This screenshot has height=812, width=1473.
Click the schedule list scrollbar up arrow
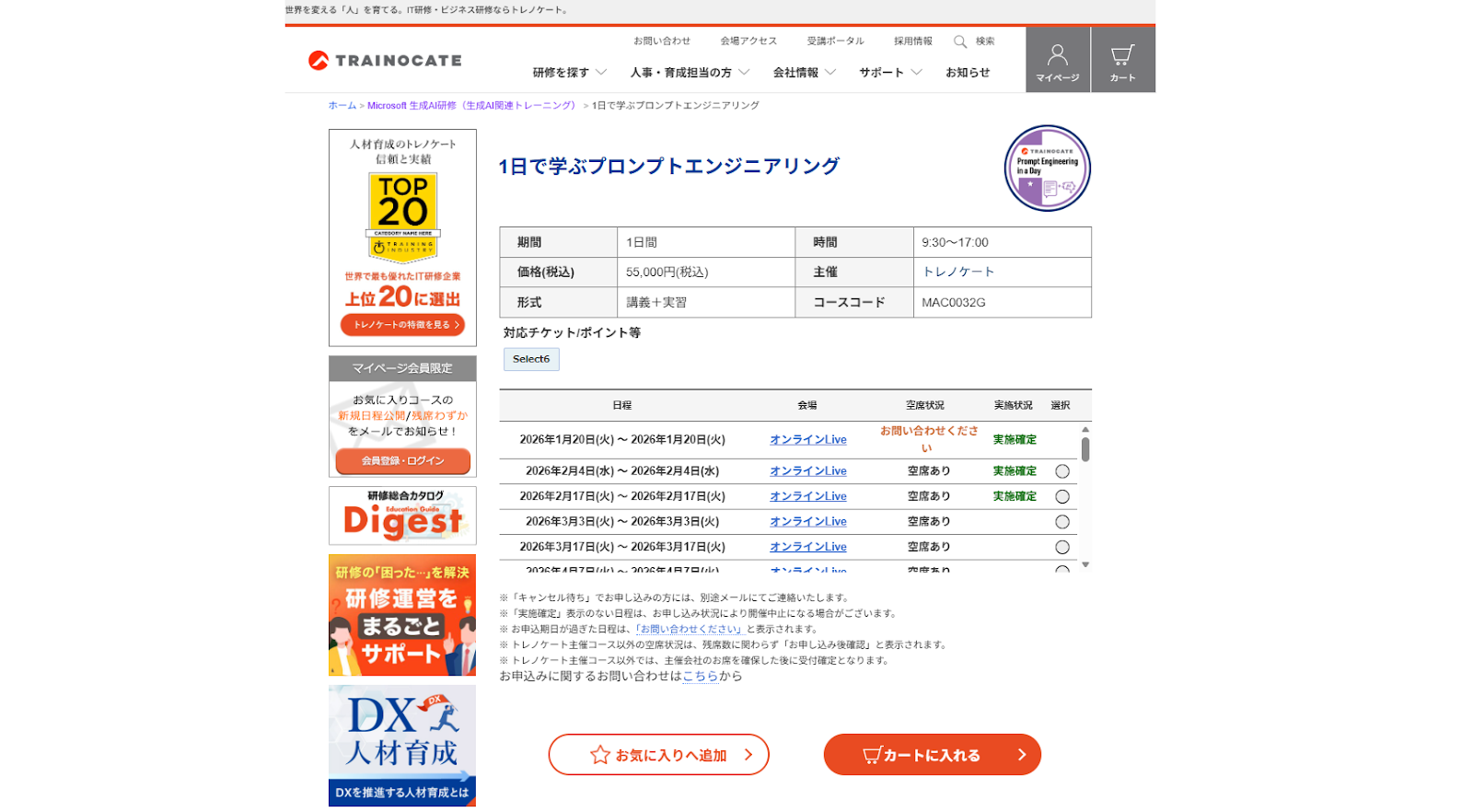[x=1085, y=430]
